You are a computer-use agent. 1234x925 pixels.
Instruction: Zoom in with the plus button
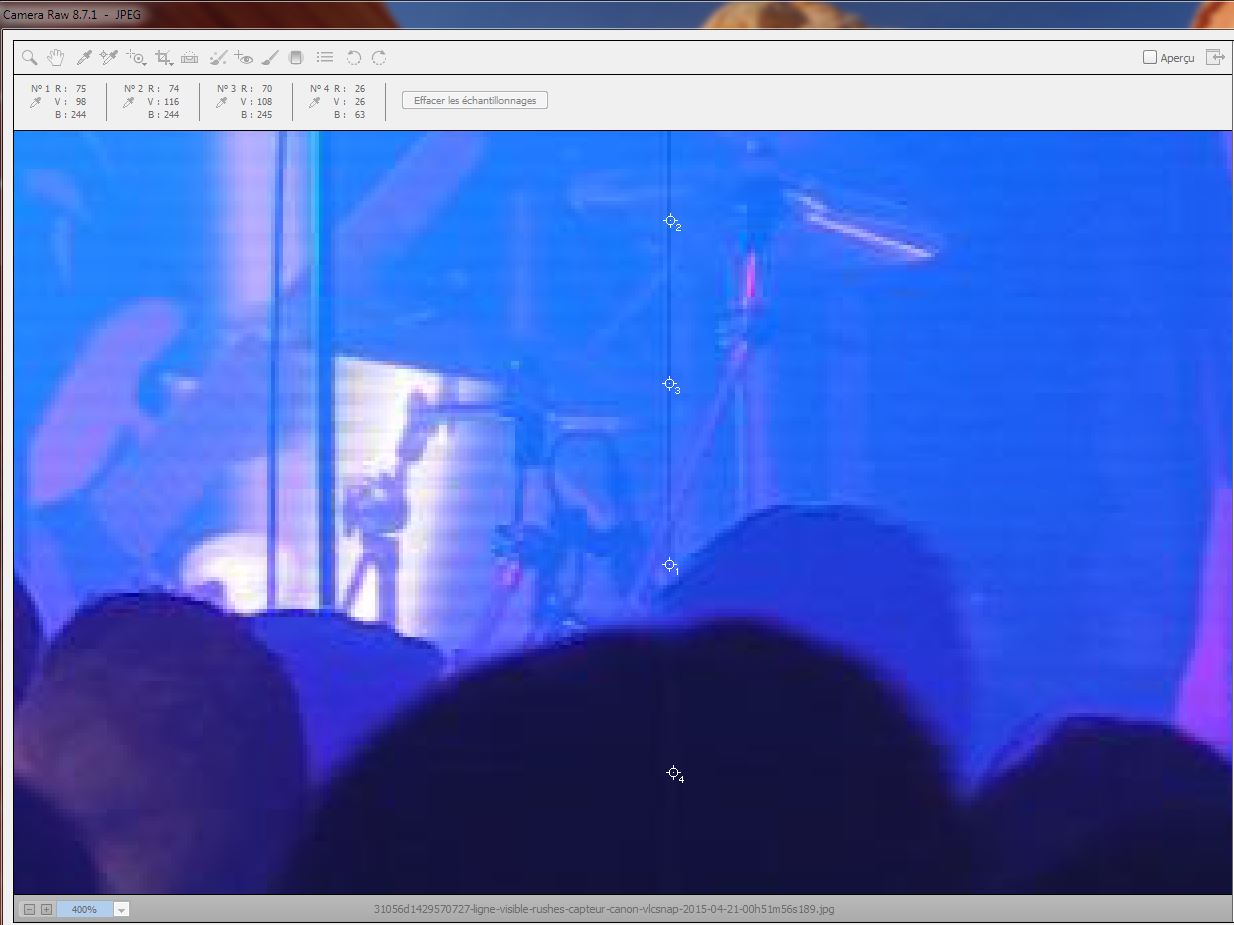pos(46,909)
